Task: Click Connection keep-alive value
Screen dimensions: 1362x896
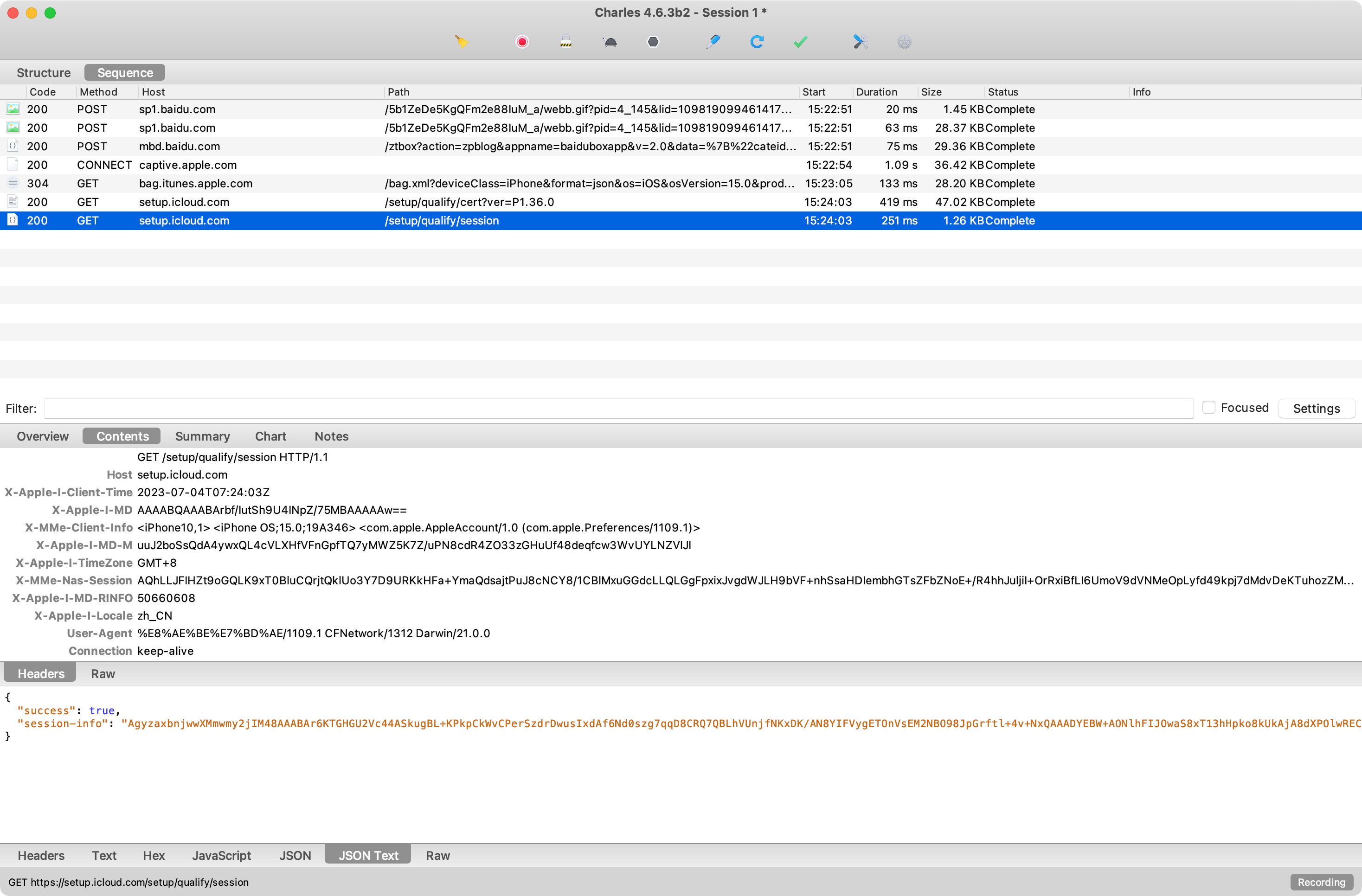Action: pyautogui.click(x=166, y=651)
